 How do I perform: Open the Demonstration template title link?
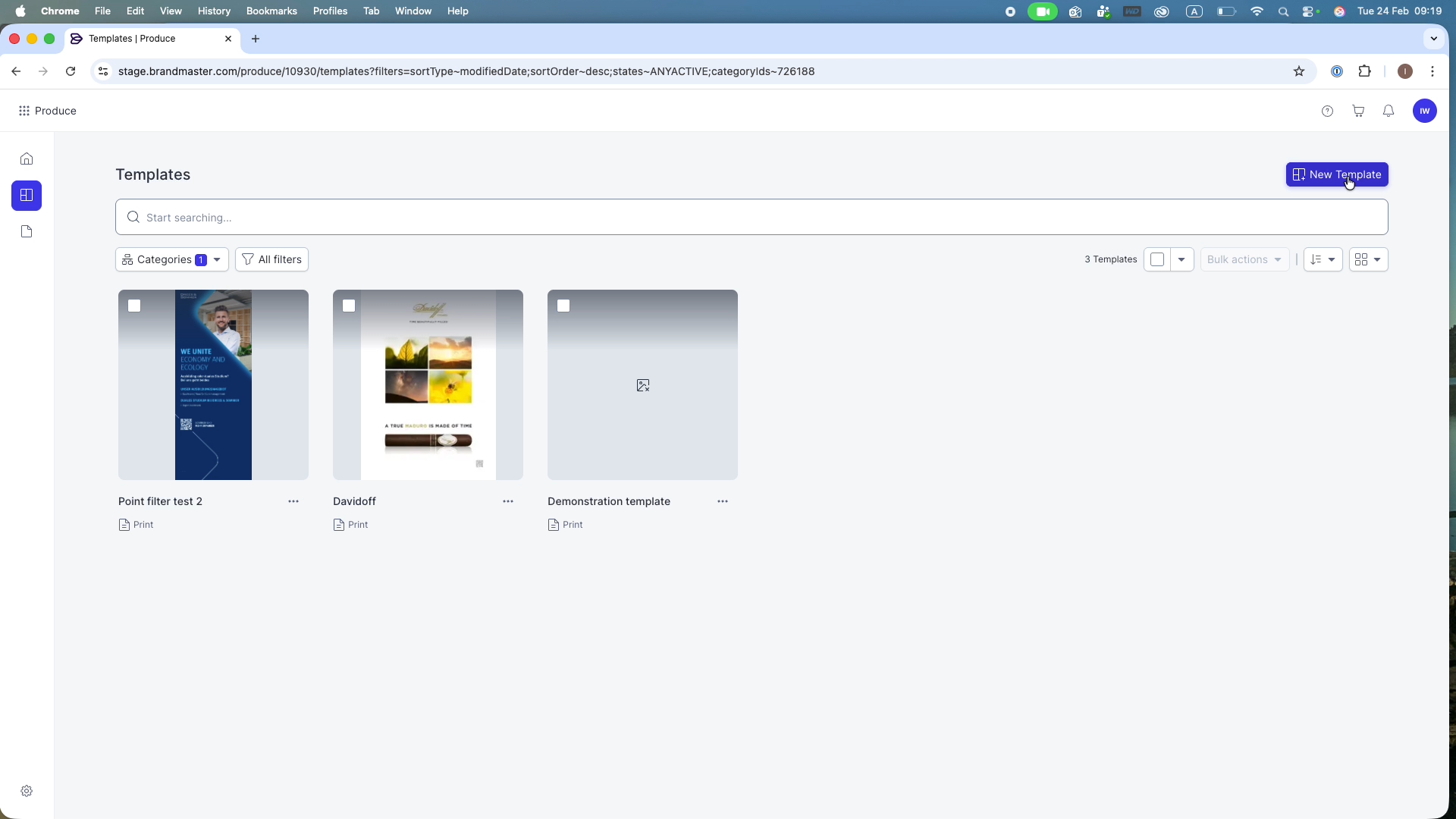[609, 501]
